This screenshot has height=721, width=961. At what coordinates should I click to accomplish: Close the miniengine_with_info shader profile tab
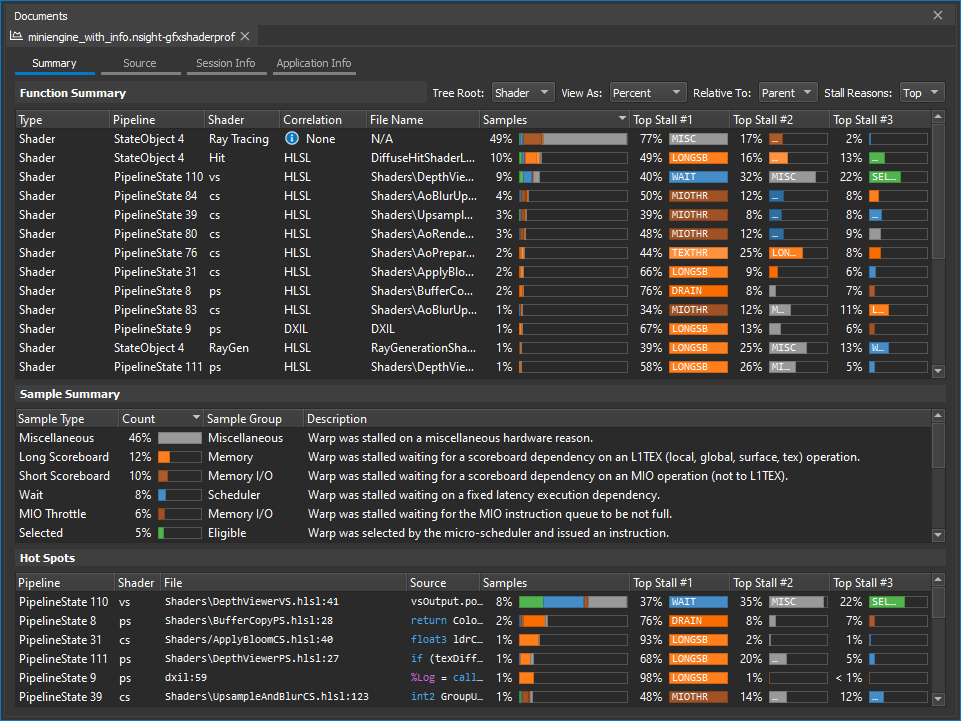tap(245, 36)
